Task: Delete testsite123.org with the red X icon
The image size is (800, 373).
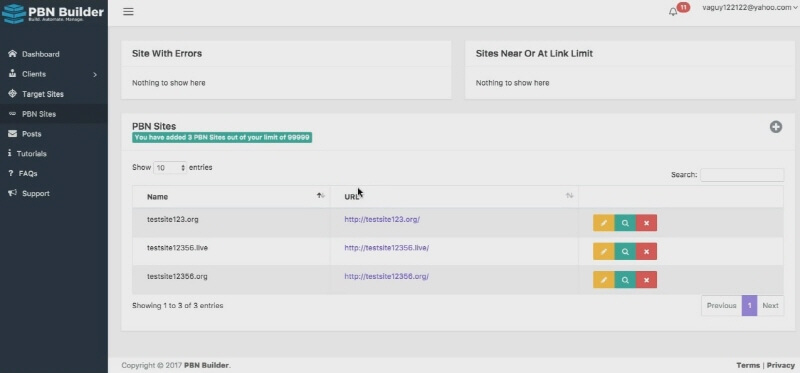Action: (x=646, y=223)
